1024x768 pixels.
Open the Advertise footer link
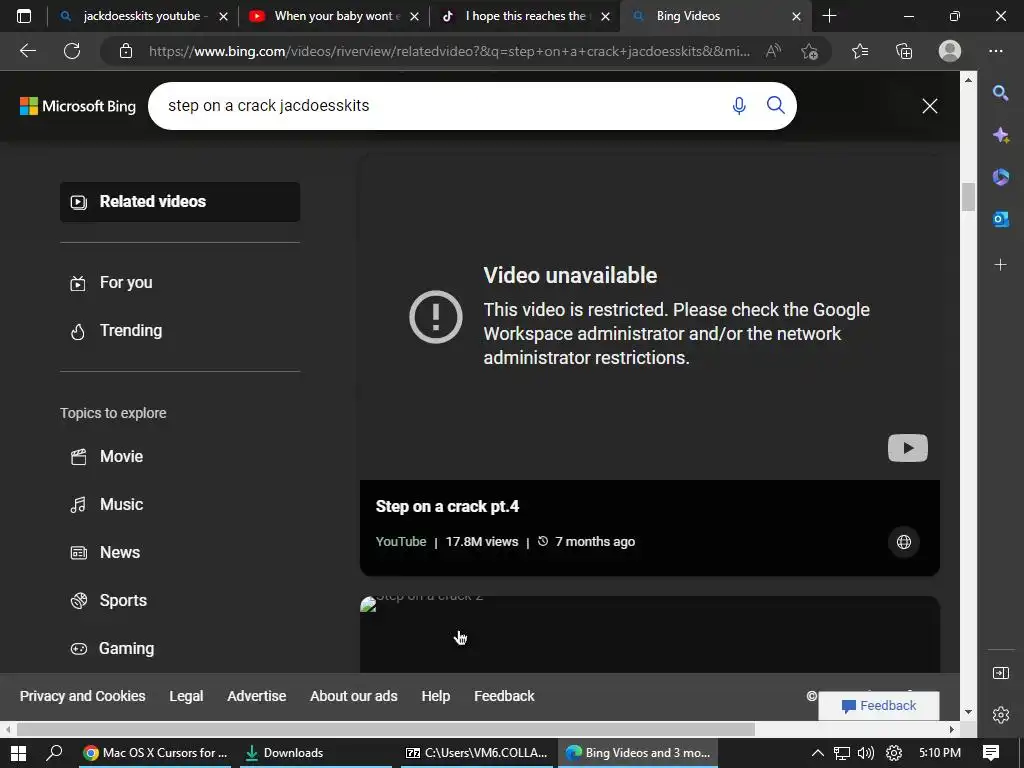(x=257, y=696)
